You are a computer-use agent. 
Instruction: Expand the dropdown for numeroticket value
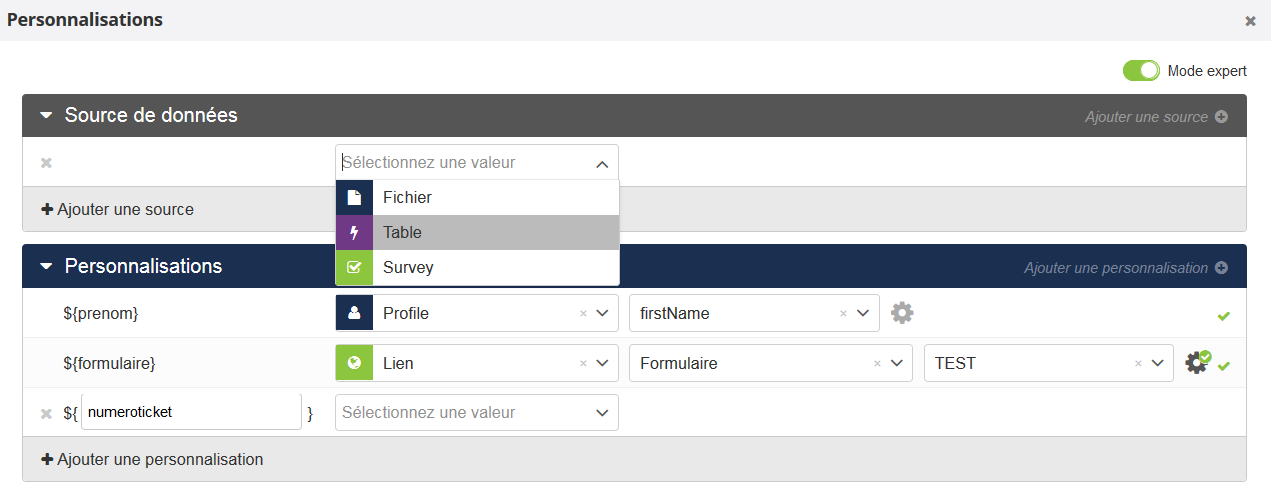pos(602,413)
